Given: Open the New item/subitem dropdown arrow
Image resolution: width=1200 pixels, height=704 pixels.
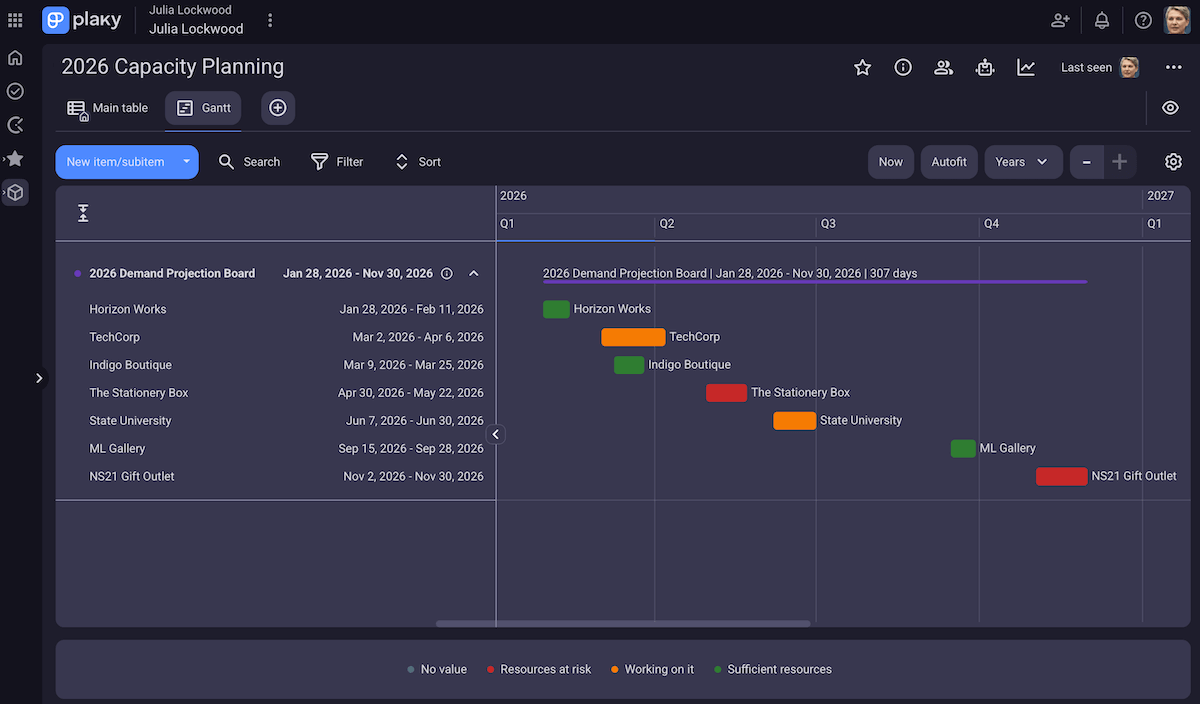Looking at the screenshot, I should click(184, 161).
